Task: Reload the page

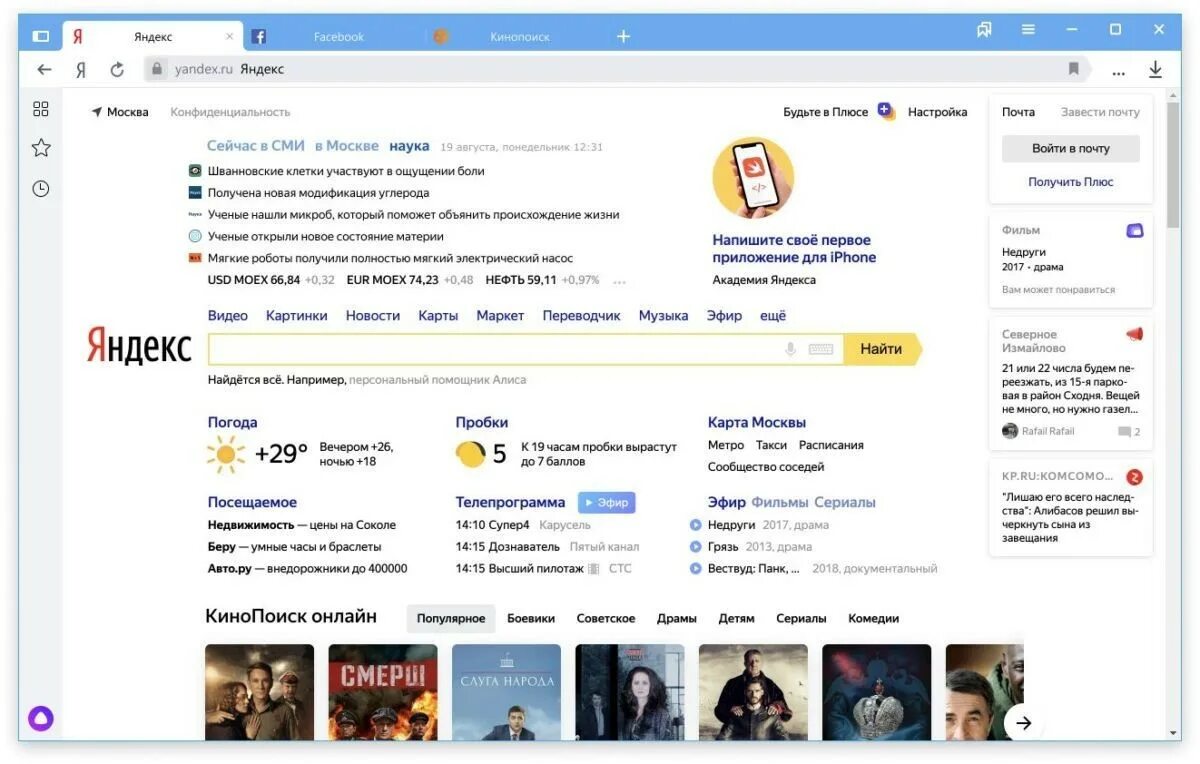Action: [x=117, y=69]
